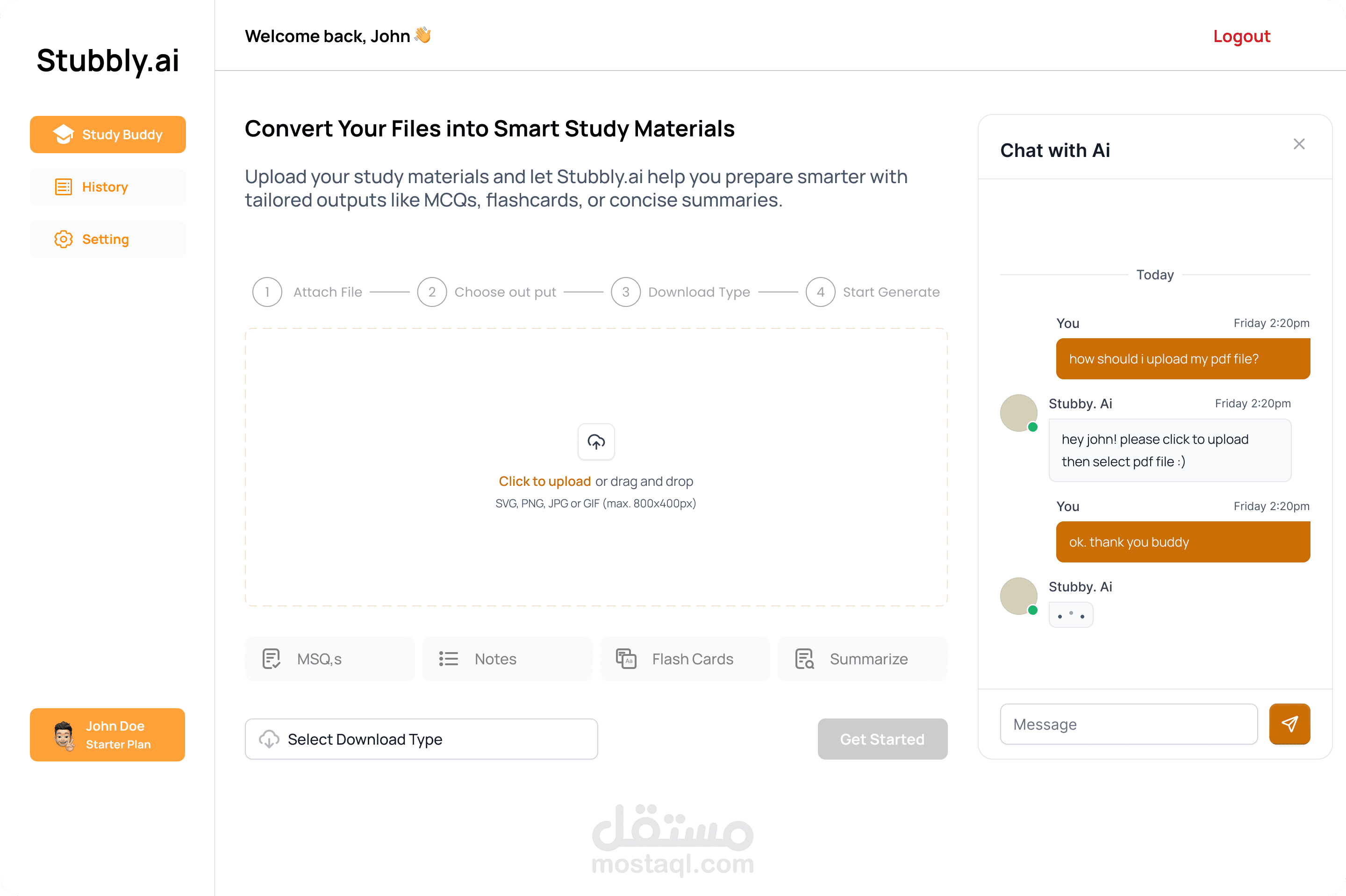Open the Select Download Type dropdown
The width and height of the screenshot is (1346, 896).
421,739
